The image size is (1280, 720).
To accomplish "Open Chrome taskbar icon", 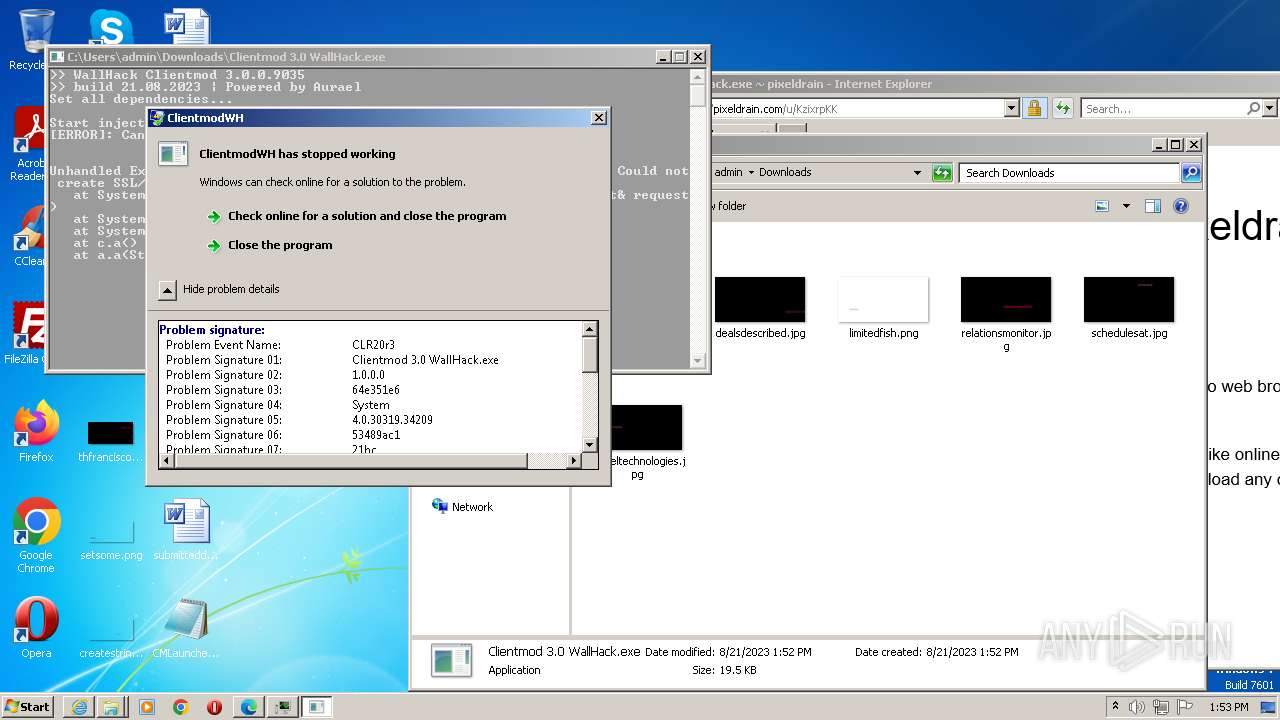I will point(180,707).
